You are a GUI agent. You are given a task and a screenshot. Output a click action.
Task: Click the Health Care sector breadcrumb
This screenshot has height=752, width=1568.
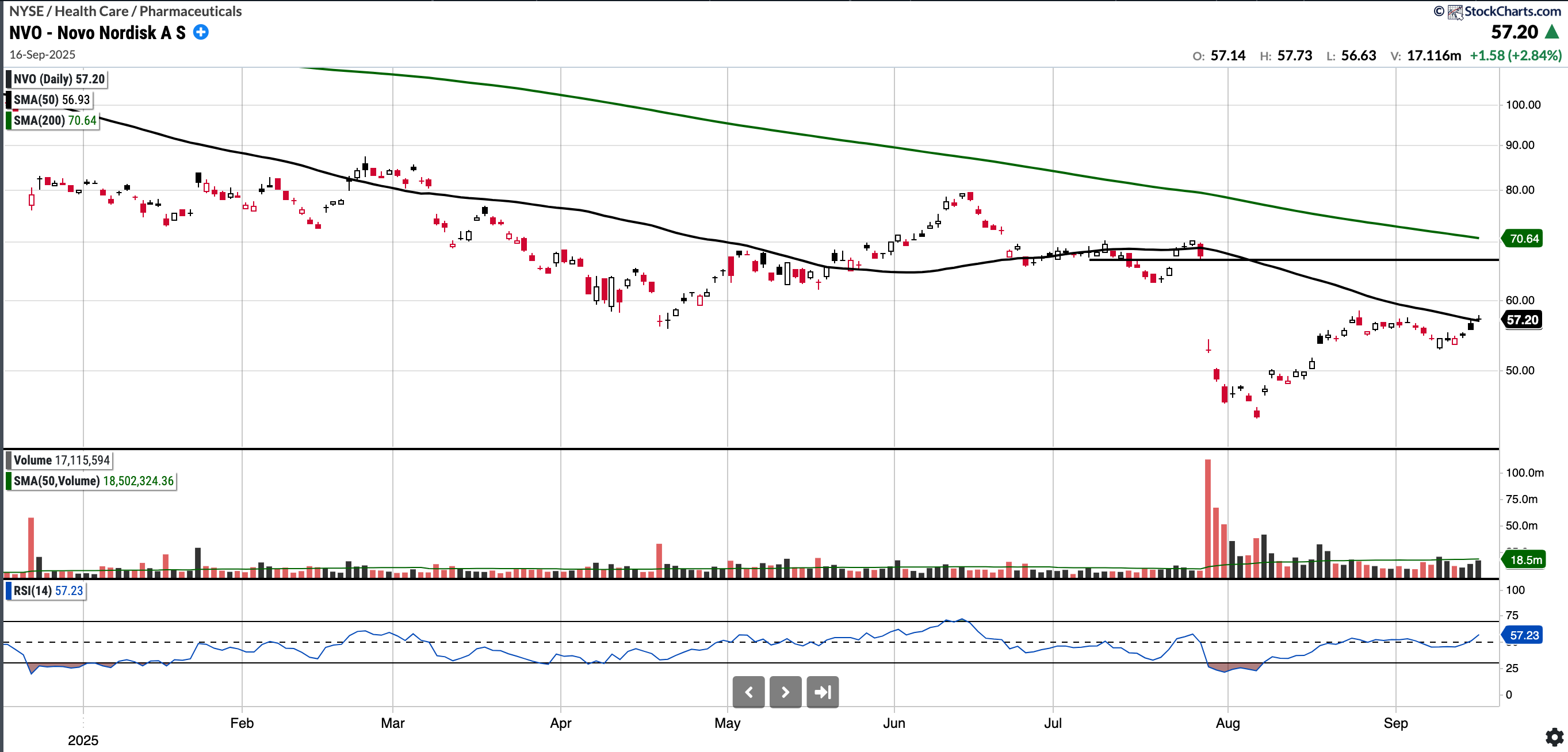[x=91, y=11]
